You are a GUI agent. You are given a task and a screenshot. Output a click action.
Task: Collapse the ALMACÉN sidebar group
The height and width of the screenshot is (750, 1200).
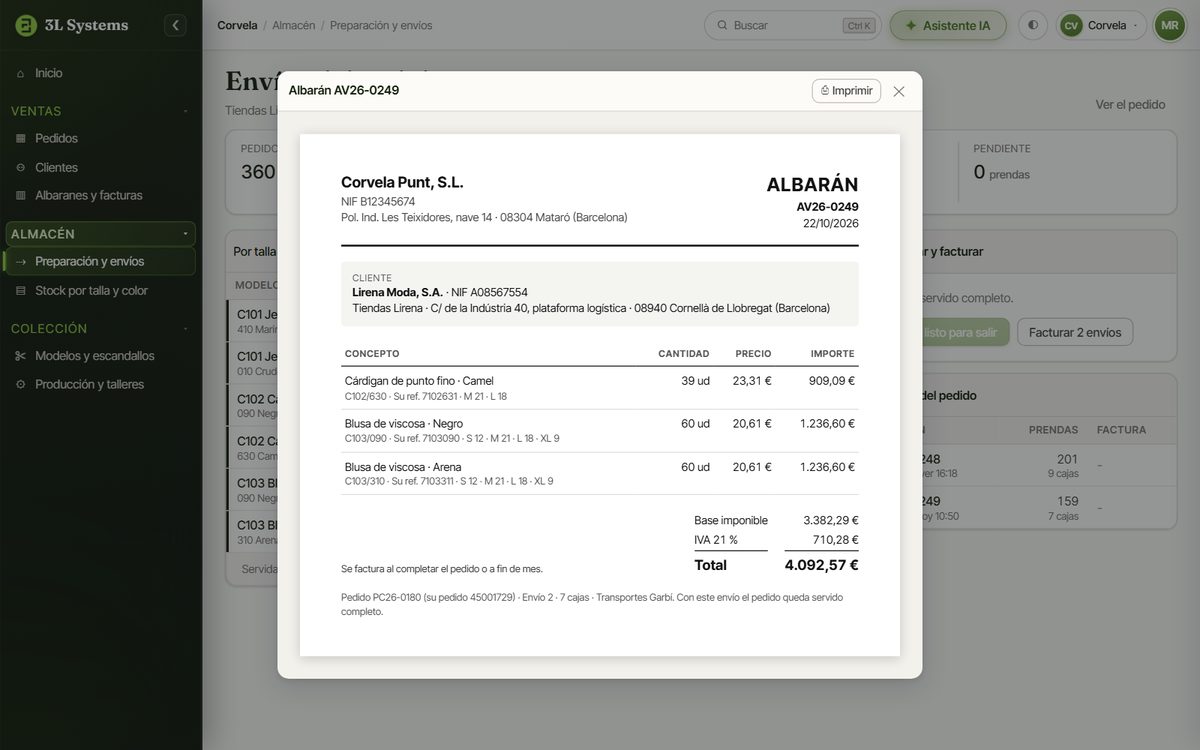click(100, 234)
